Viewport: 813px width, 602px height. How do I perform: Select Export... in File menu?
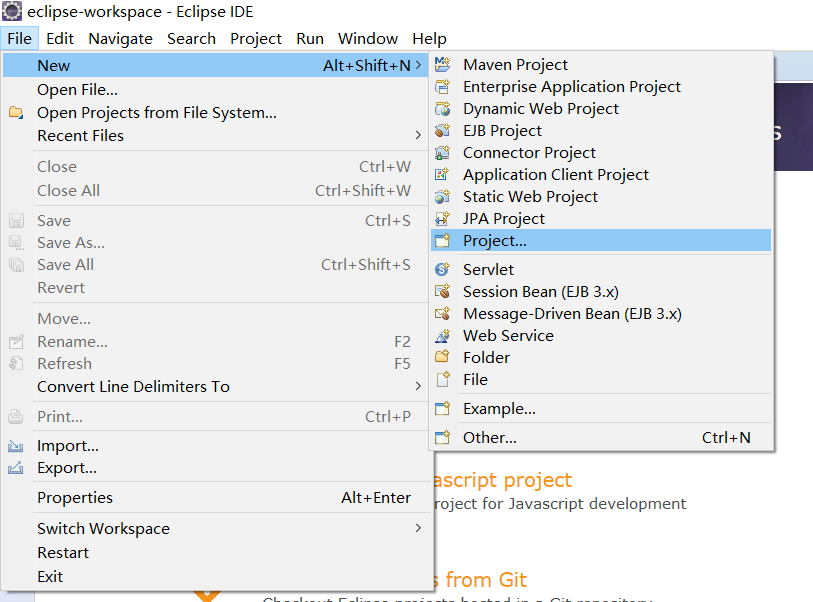(215, 468)
